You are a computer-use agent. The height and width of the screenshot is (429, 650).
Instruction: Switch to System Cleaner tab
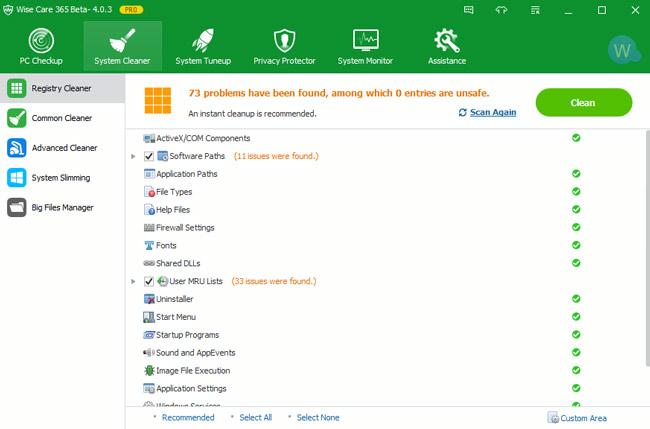tap(122, 46)
